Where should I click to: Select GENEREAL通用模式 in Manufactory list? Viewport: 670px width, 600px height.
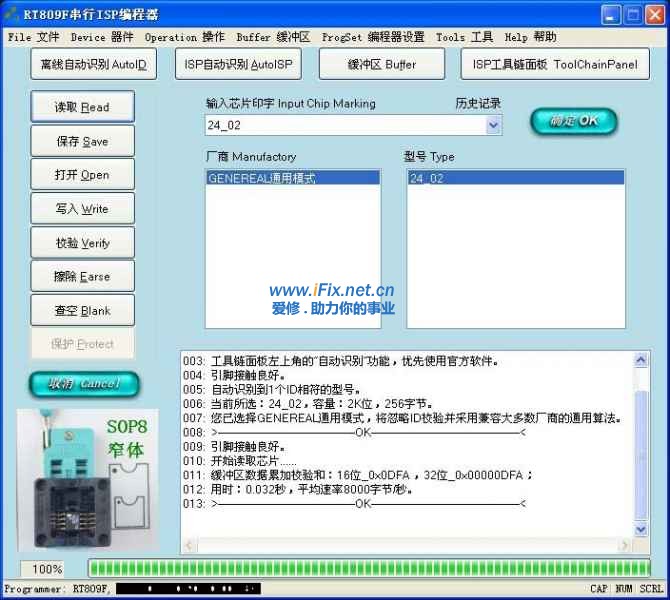tap(293, 178)
